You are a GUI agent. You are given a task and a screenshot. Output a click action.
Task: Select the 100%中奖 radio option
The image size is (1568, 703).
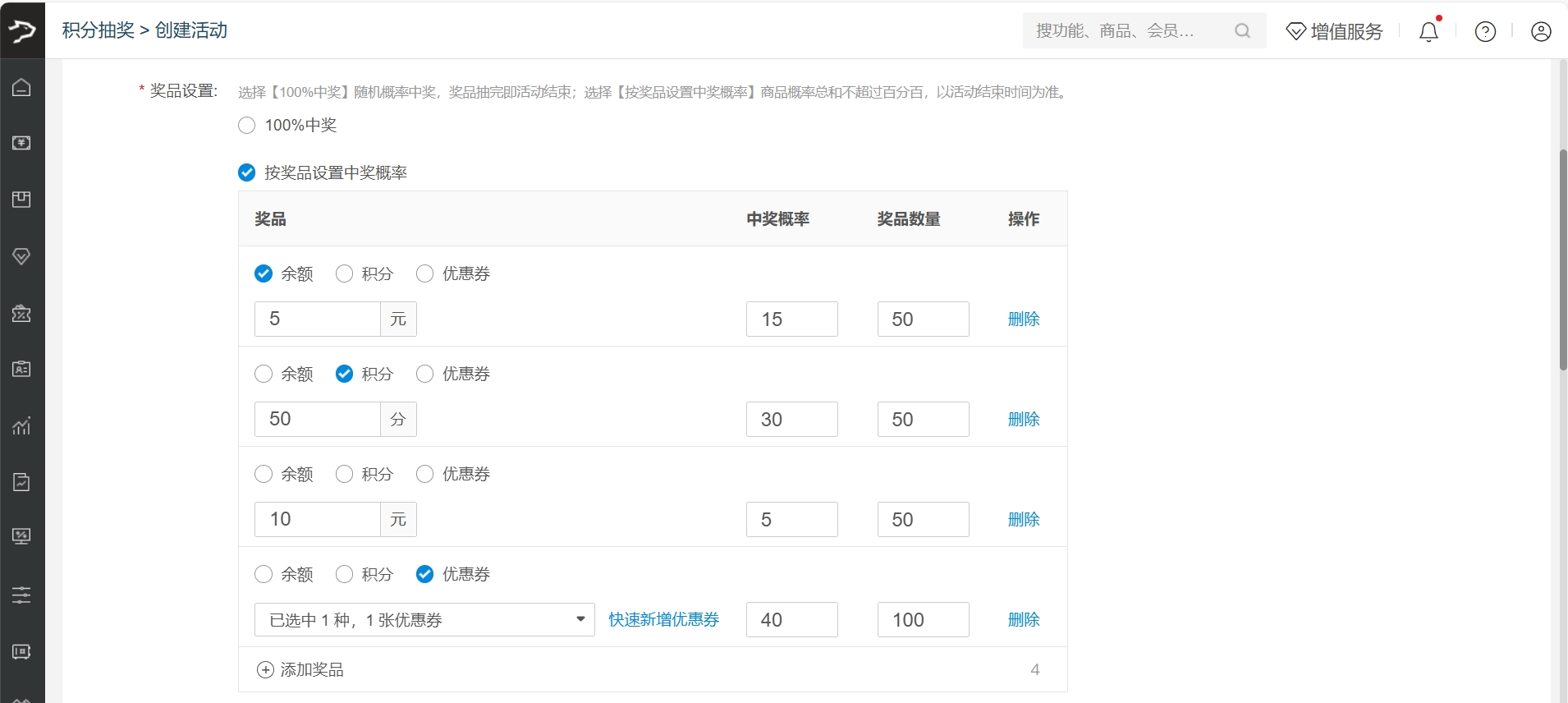(247, 126)
